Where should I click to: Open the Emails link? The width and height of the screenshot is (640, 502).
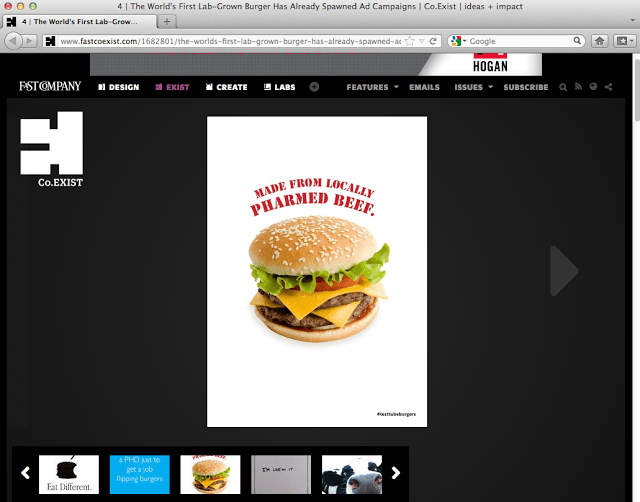coord(424,87)
